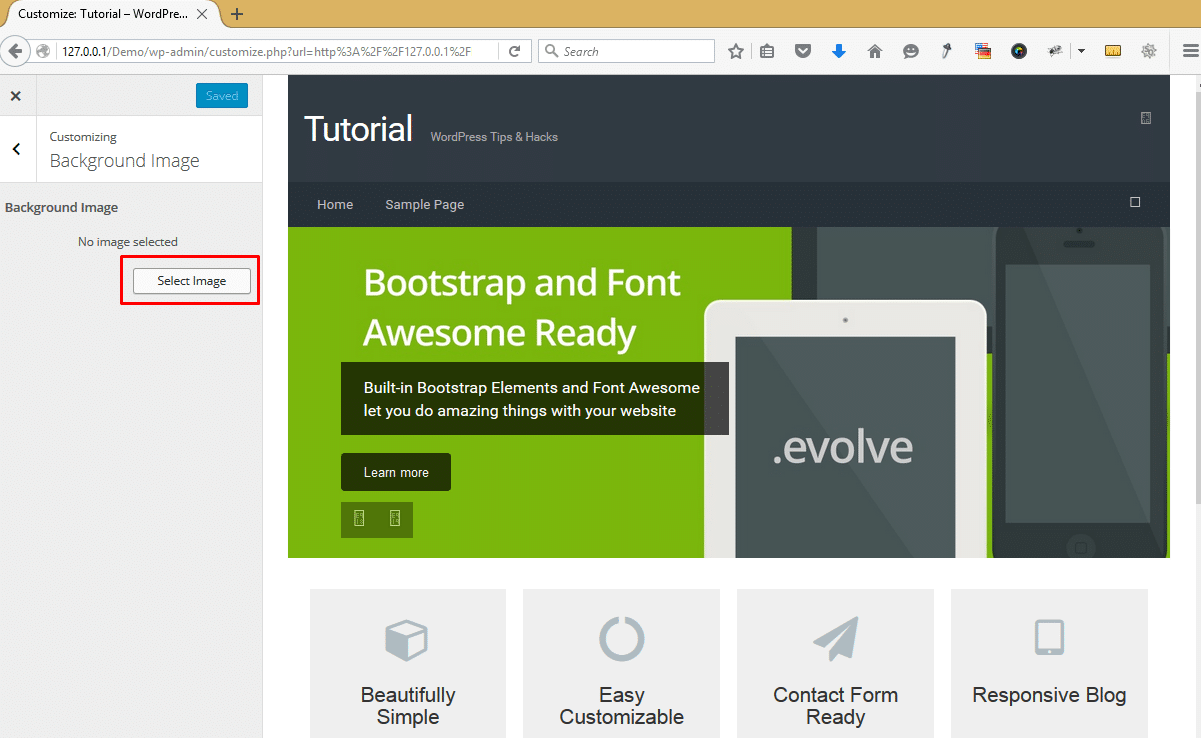Image resolution: width=1201 pixels, height=738 pixels.
Task: Click the browser Back arrow
Action: tap(16, 51)
